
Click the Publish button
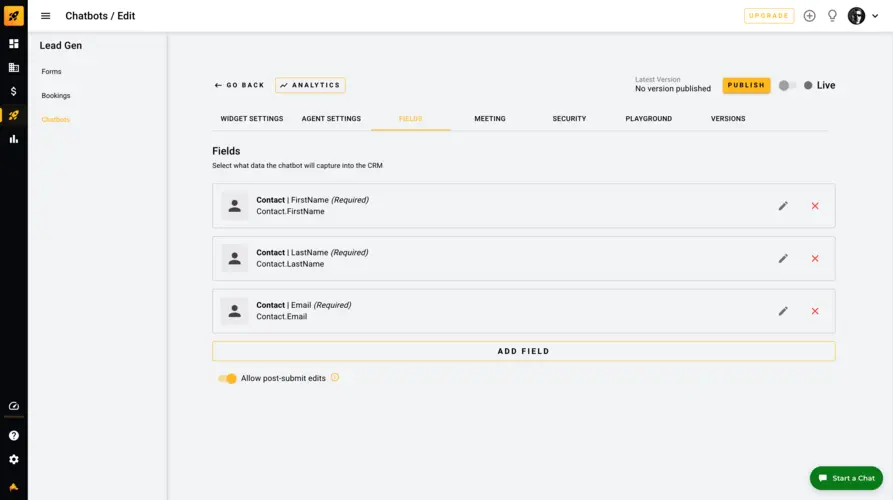pyautogui.click(x=746, y=85)
